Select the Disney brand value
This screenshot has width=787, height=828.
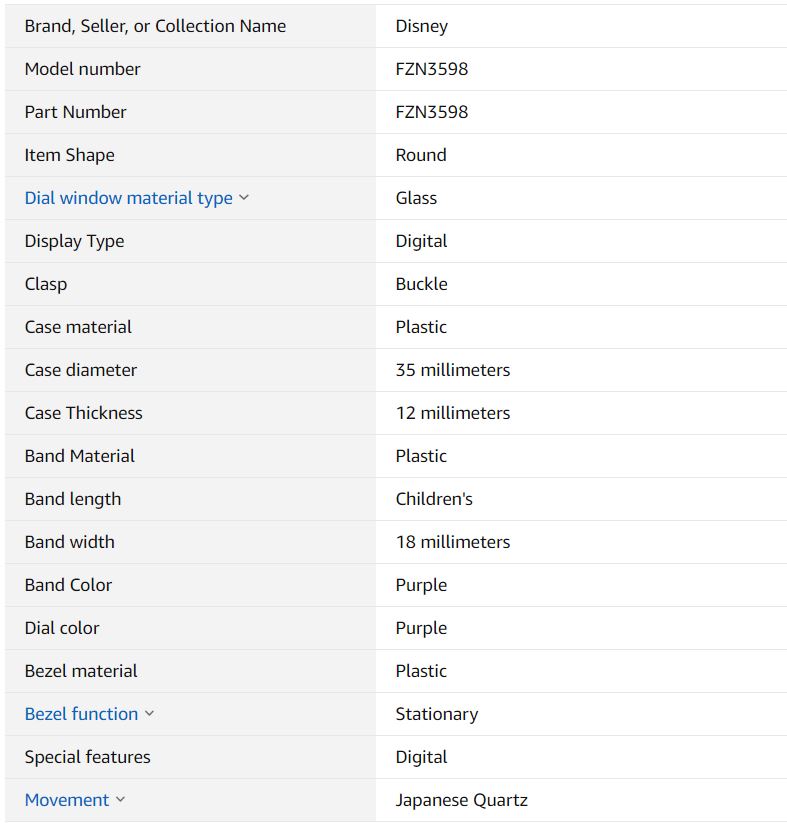421,26
